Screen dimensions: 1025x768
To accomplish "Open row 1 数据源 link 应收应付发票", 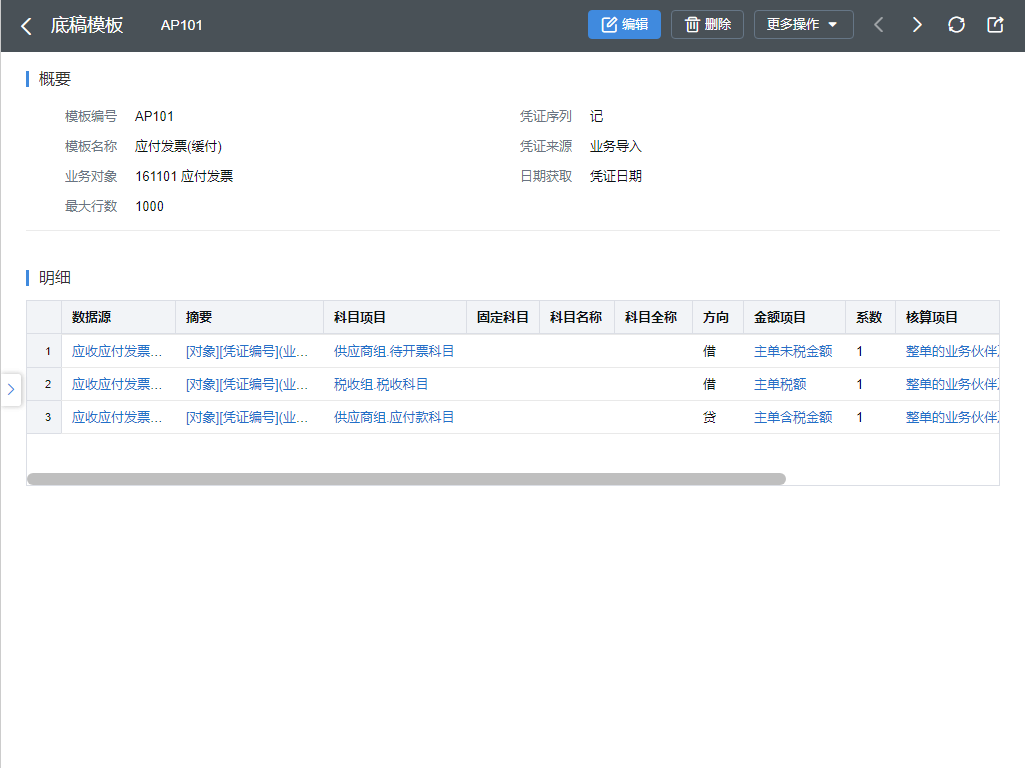I will [x=117, y=352].
